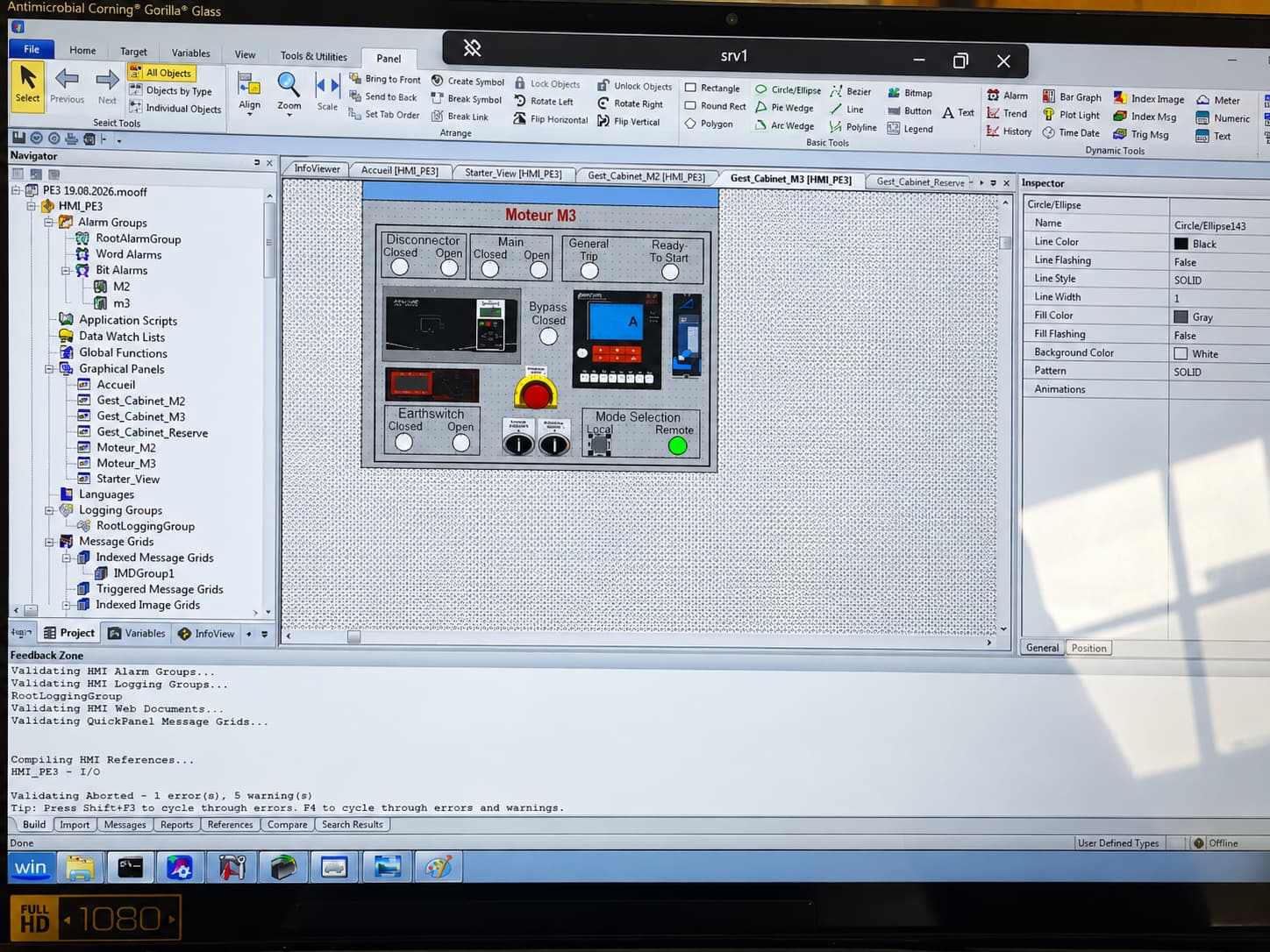Open the Gest_Cabinet_M2 [HMI_PE3] editor tab

[x=646, y=176]
